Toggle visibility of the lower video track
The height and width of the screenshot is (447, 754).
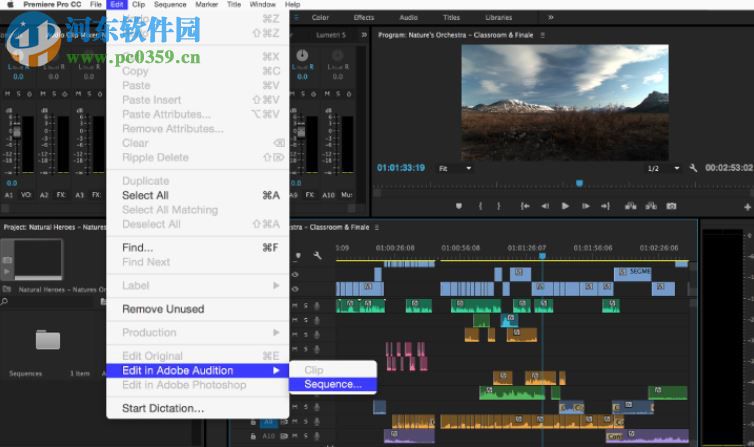(x=295, y=289)
